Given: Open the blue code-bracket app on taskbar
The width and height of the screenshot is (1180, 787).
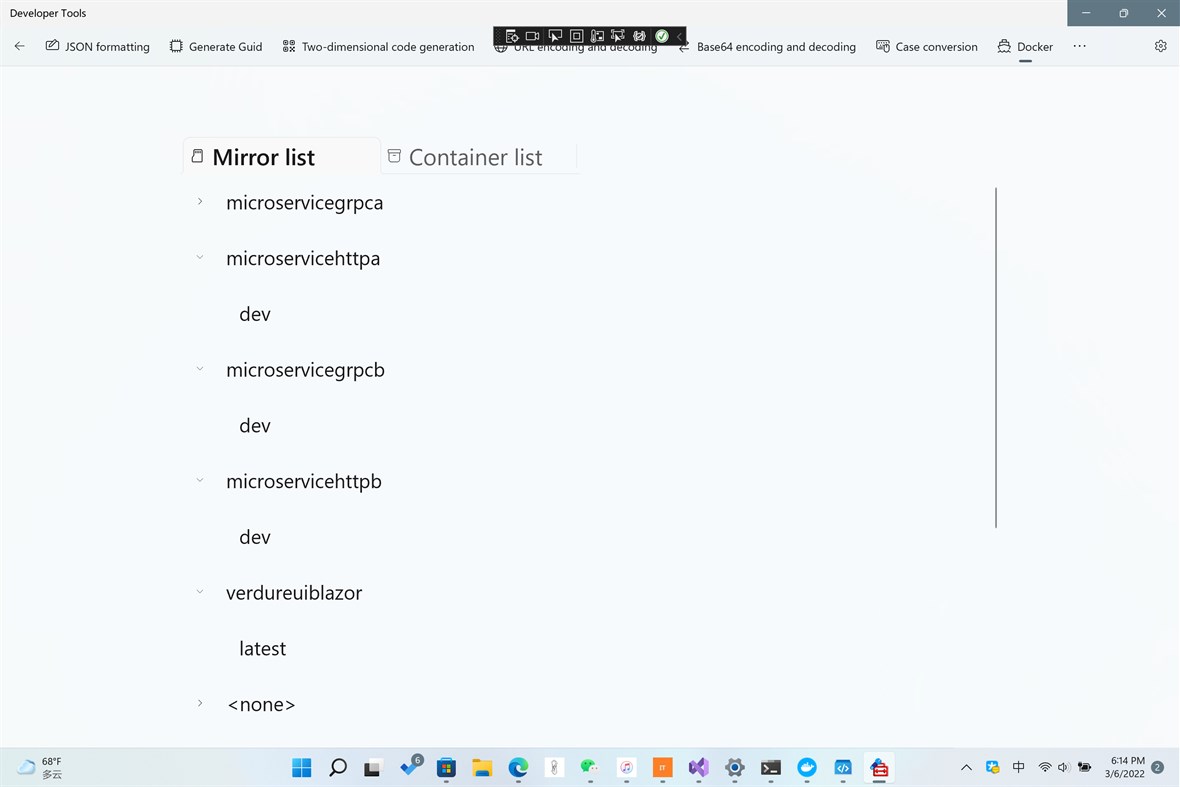Looking at the screenshot, I should click(x=843, y=767).
